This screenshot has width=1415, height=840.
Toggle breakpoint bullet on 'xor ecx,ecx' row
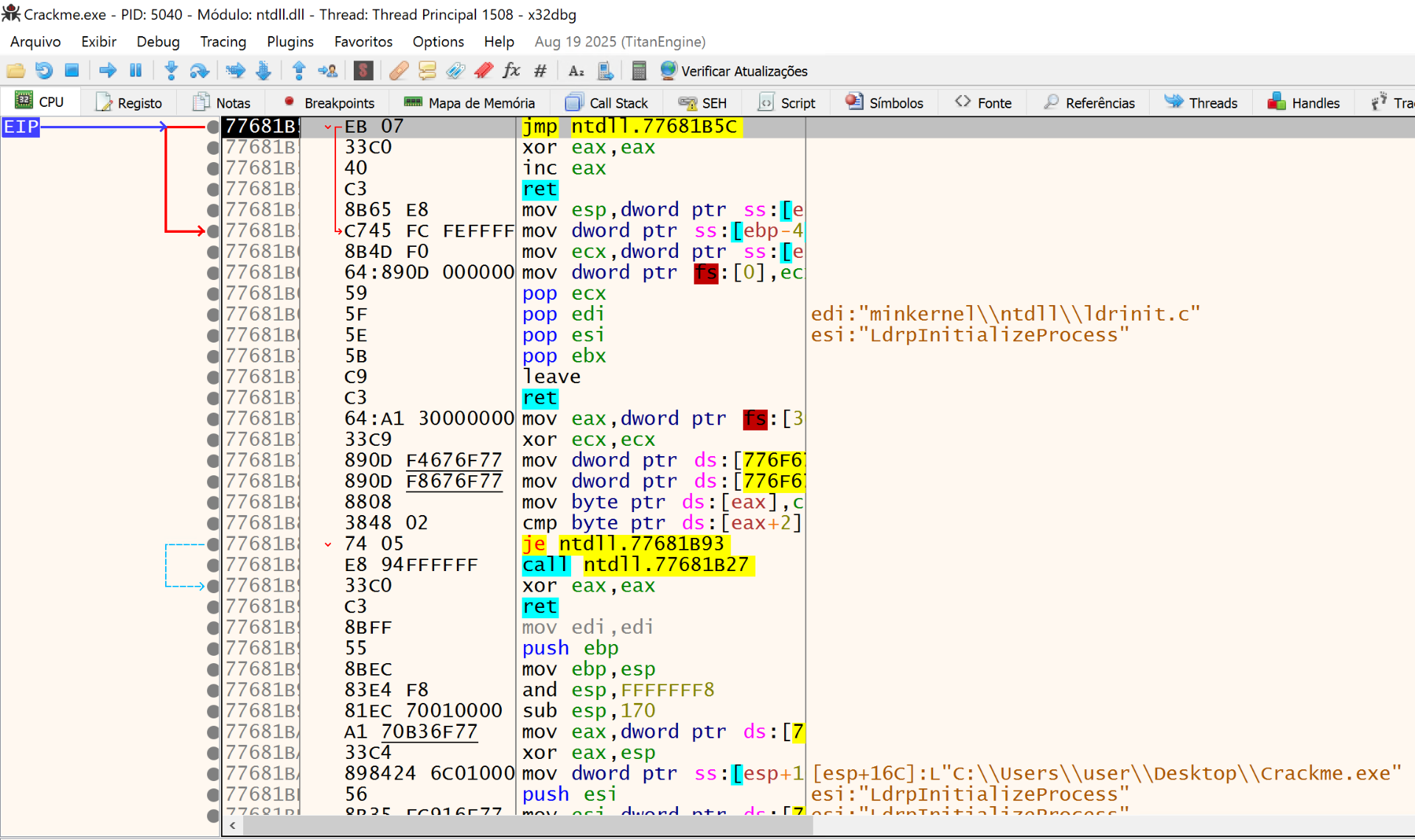(213, 440)
